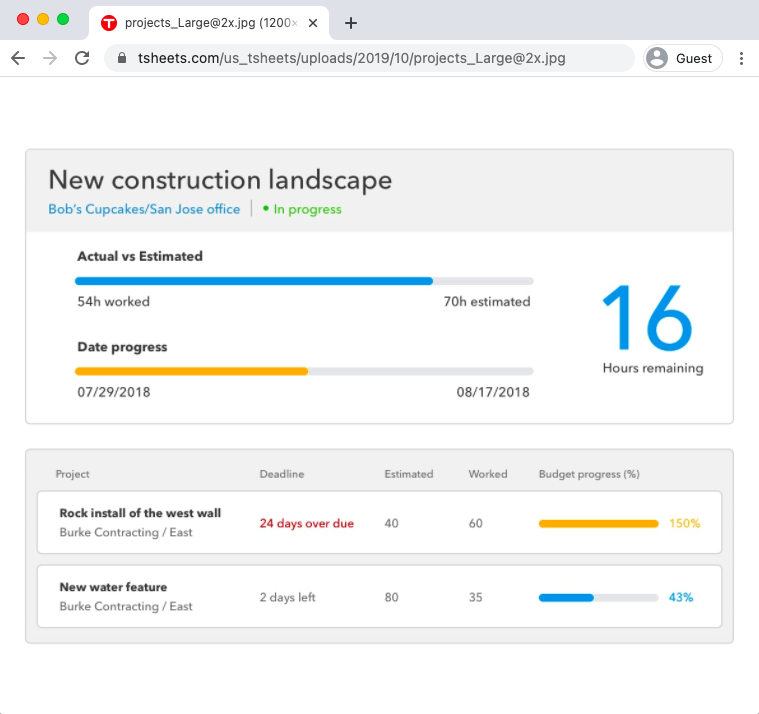The image size is (759, 714).
Task: Open the Guest profile button
Action: click(x=683, y=58)
